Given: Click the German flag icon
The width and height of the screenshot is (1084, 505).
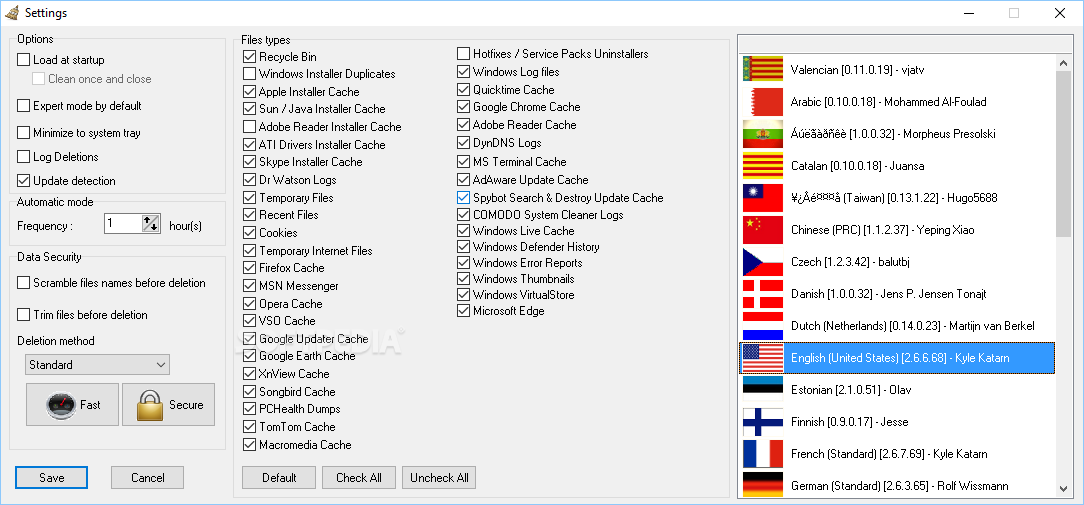Looking at the screenshot, I should (x=763, y=484).
